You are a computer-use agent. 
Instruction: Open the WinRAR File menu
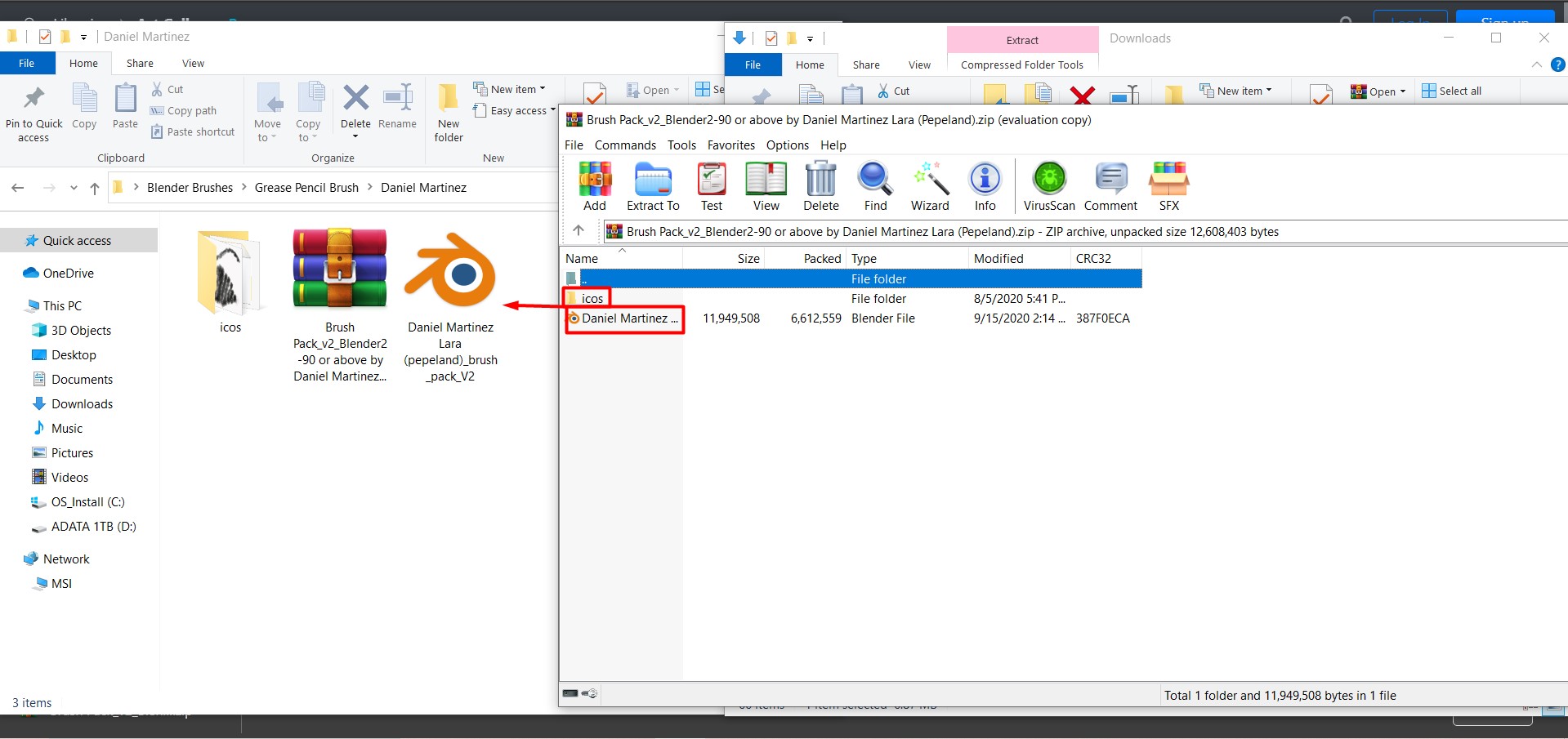click(574, 145)
